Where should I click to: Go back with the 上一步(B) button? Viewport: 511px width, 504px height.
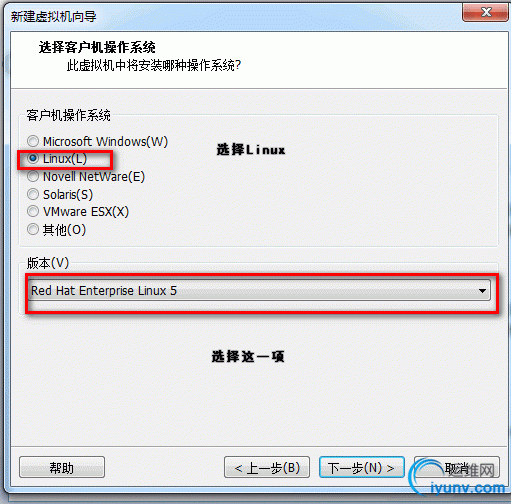(x=267, y=468)
